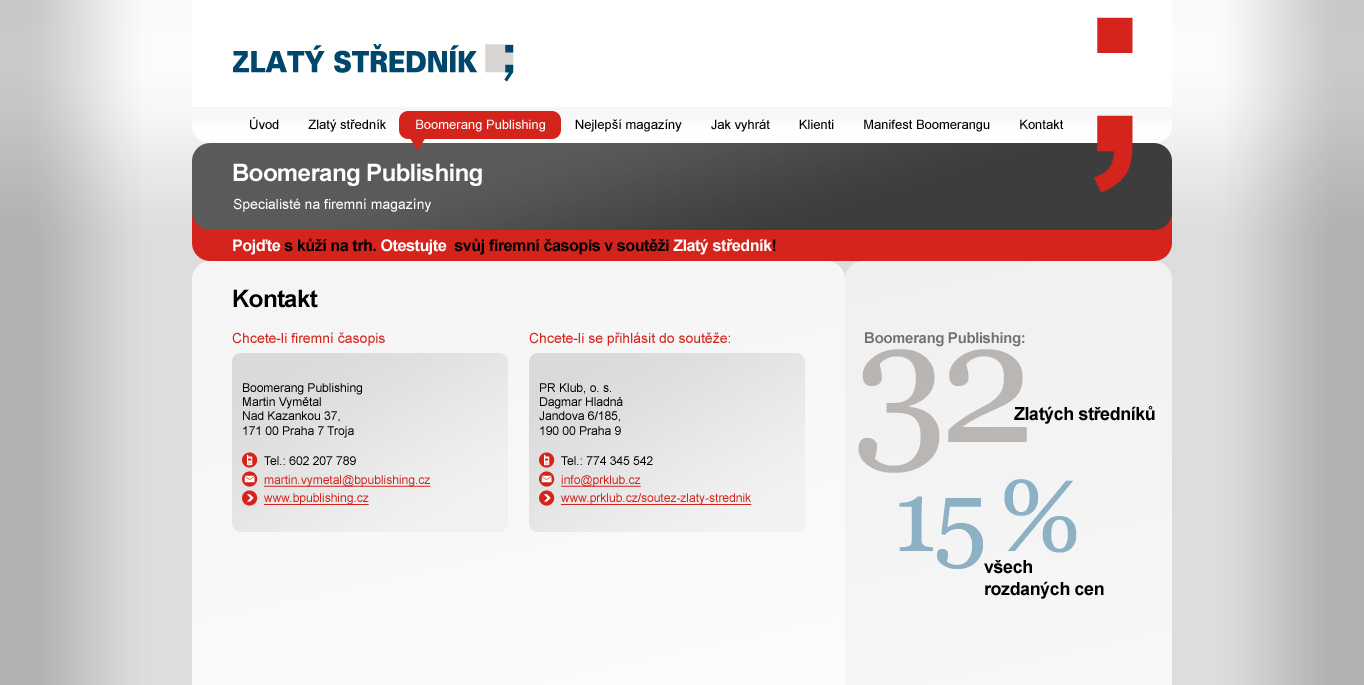Click envelope icon next to info@prklub.cz

click(547, 480)
